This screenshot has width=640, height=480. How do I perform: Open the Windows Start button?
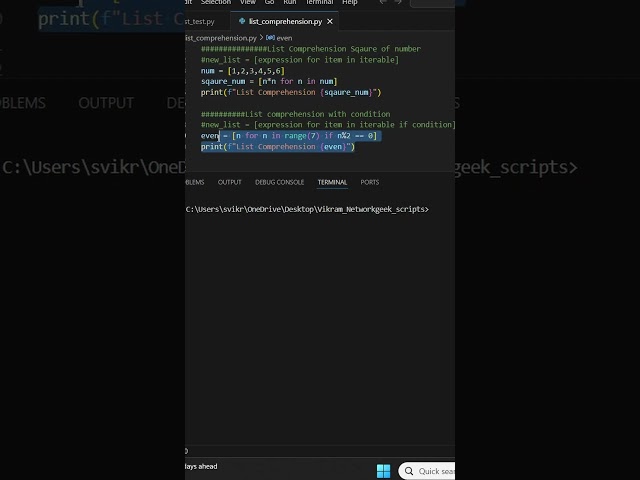click(383, 471)
